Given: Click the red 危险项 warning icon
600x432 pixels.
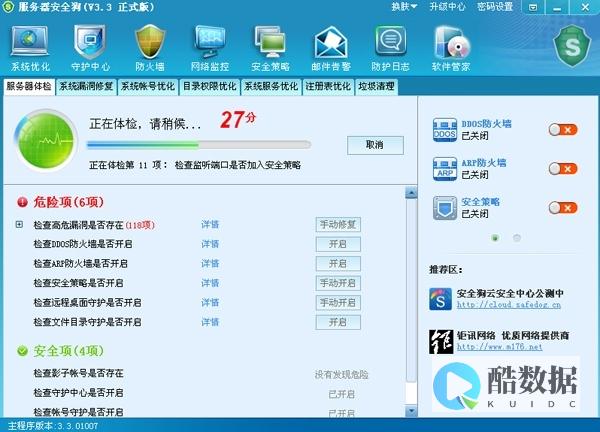Looking at the screenshot, I should pos(22,202).
